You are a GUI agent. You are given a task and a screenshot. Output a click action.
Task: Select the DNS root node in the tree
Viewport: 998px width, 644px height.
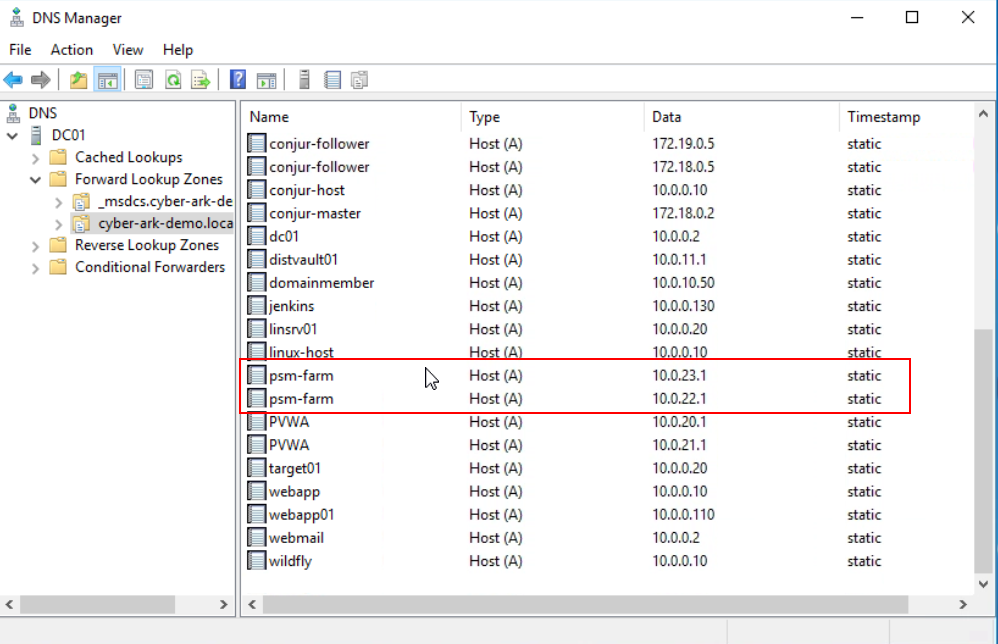click(43, 113)
